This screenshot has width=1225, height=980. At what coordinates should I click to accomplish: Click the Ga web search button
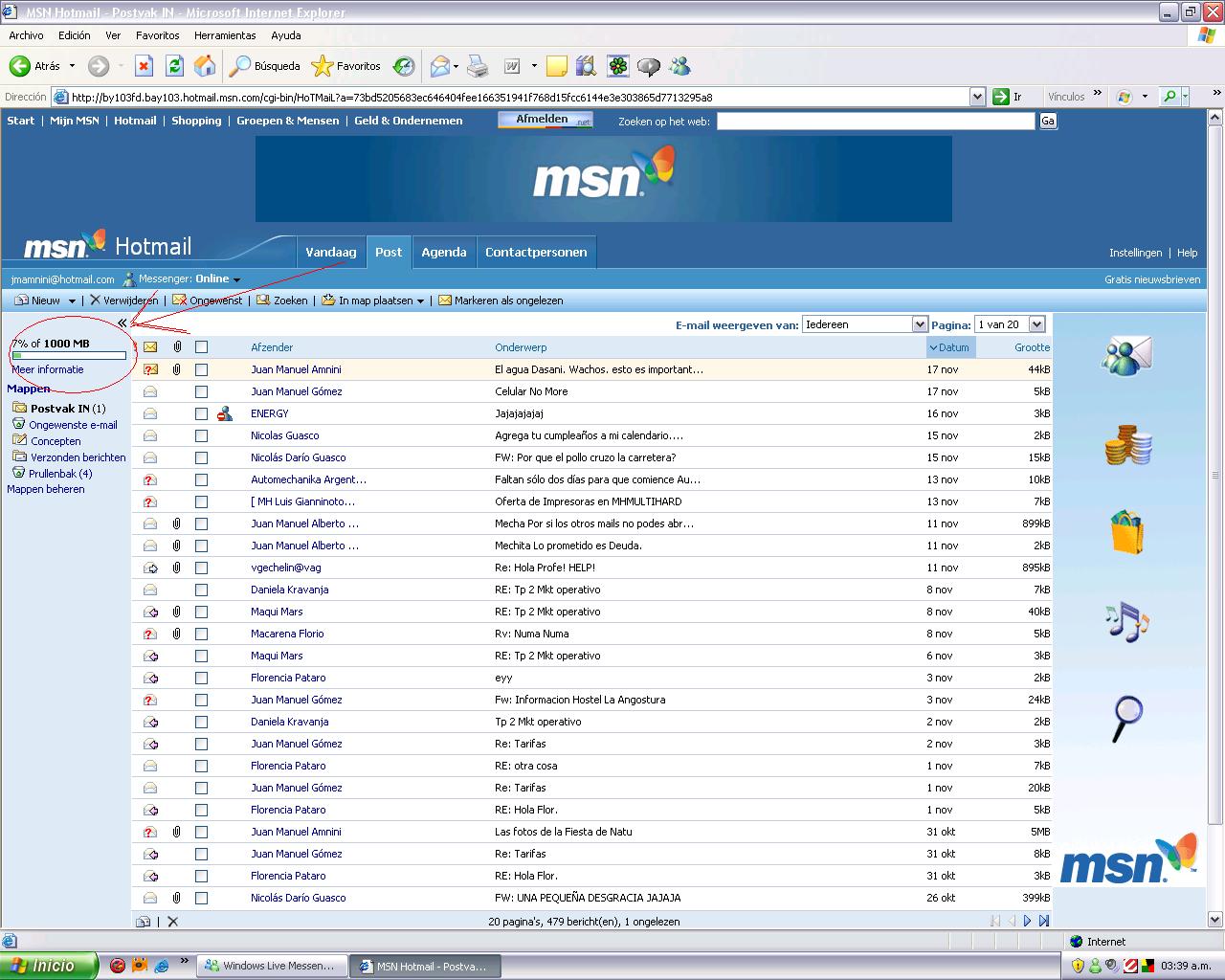tap(1048, 122)
